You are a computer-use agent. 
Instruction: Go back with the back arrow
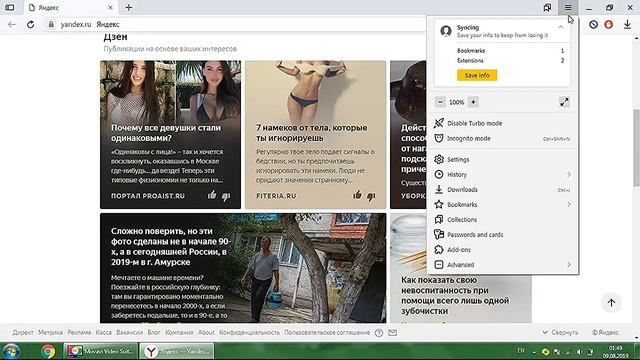[12, 24]
